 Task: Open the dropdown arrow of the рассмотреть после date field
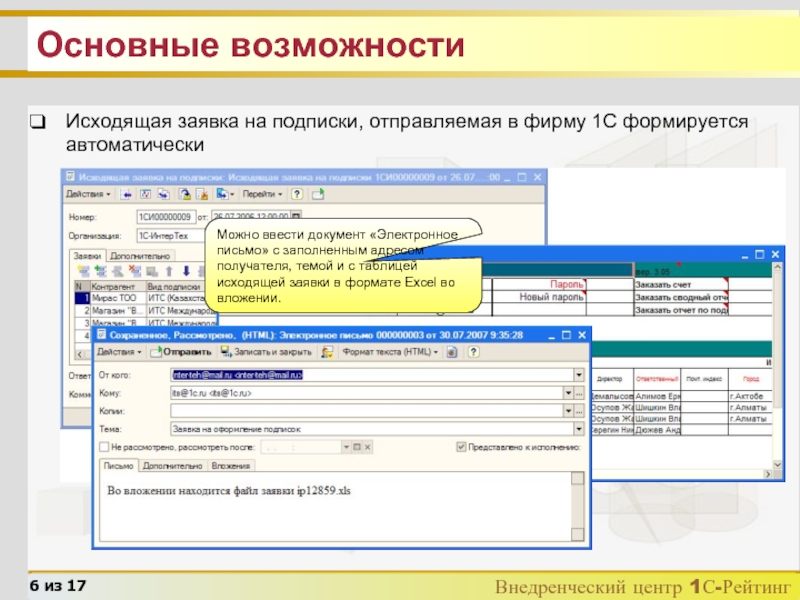346,447
